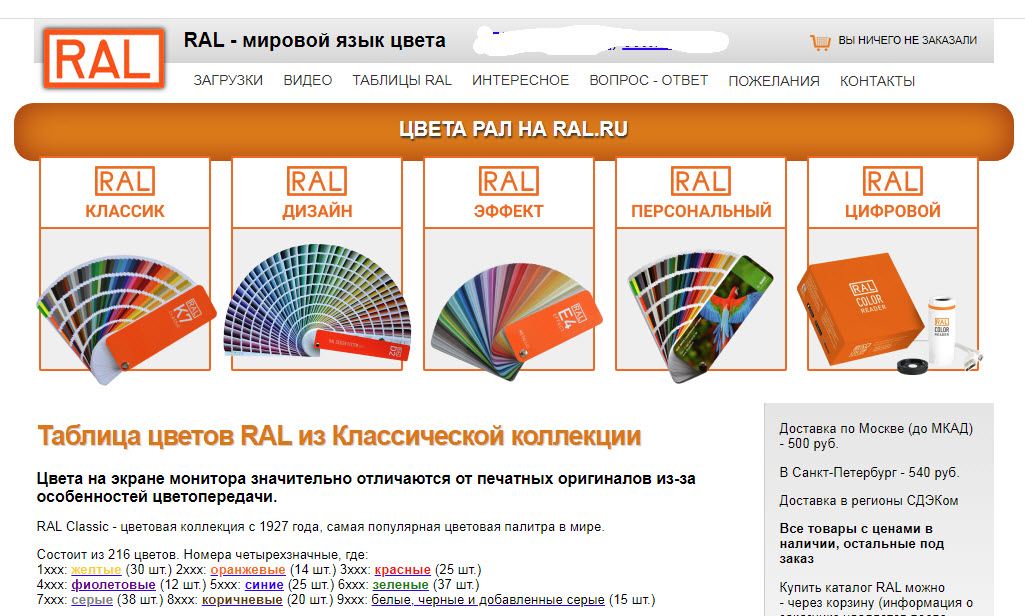This screenshot has height=616, width=1025.
Task: Open the синие colors link
Action: click(x=264, y=585)
